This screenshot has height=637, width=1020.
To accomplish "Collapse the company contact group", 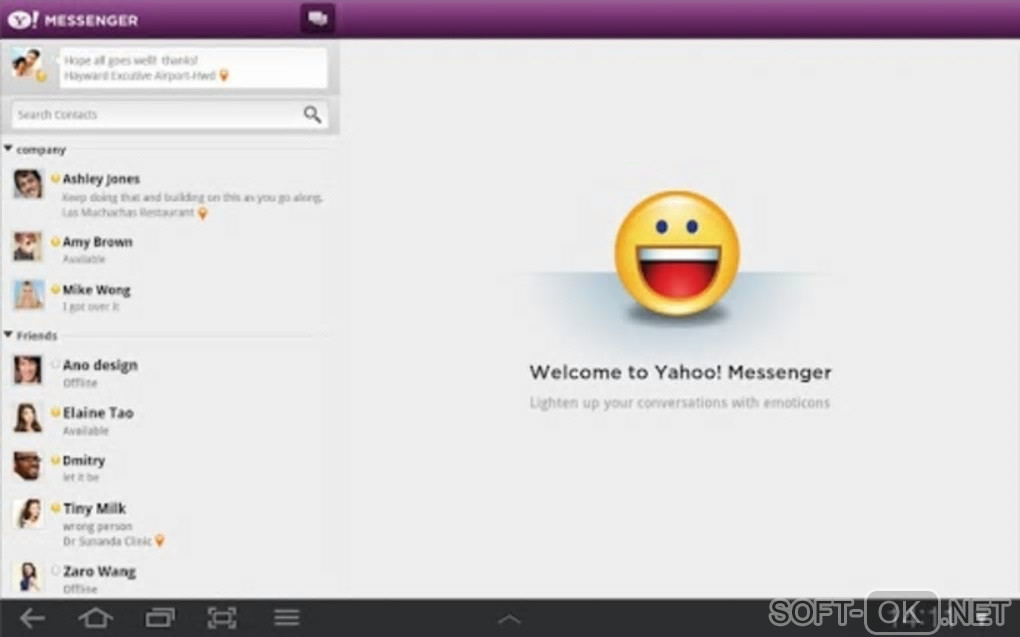I will pyautogui.click(x=8, y=149).
